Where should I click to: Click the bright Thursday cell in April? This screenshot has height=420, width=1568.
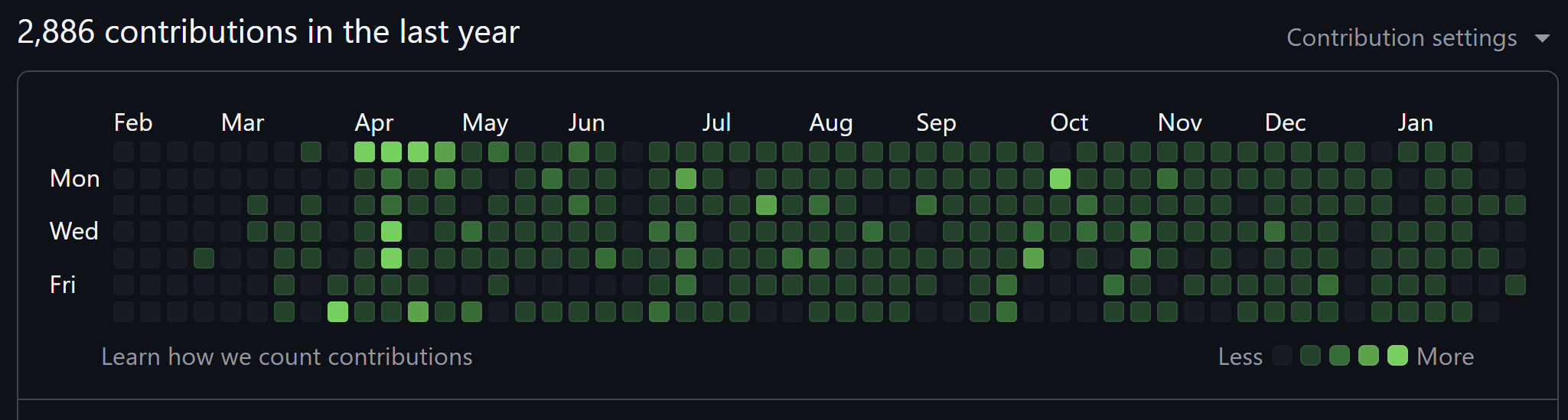point(391,258)
